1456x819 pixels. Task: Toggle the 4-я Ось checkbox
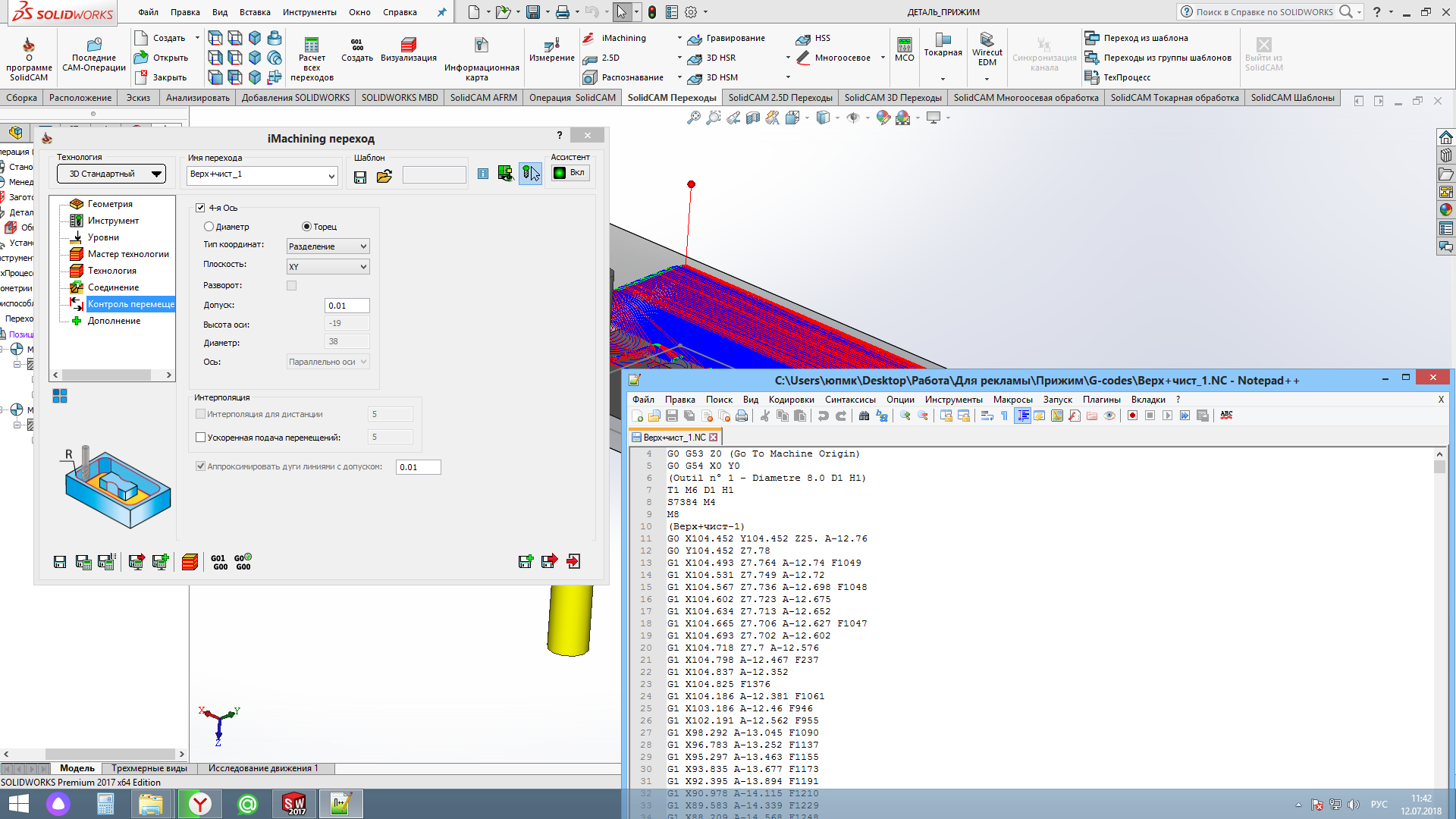tap(200, 208)
